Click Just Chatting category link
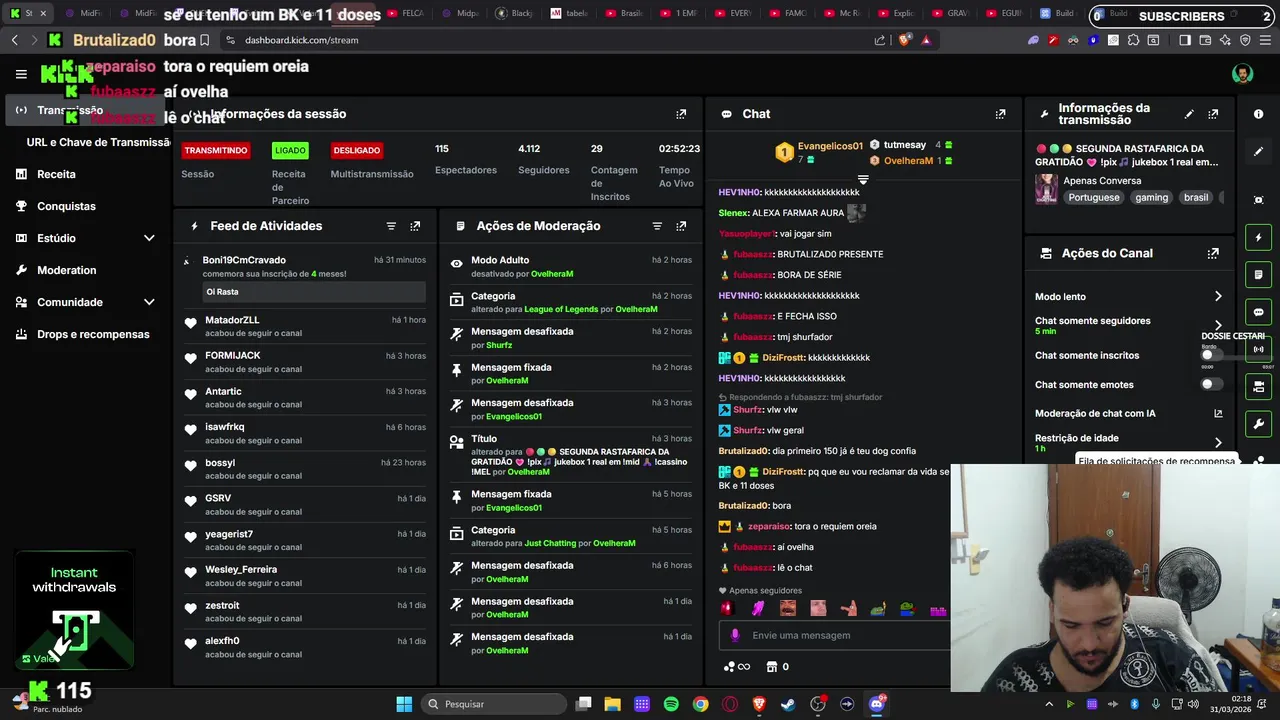Image resolution: width=1280 pixels, height=720 pixels. pyautogui.click(x=550, y=543)
